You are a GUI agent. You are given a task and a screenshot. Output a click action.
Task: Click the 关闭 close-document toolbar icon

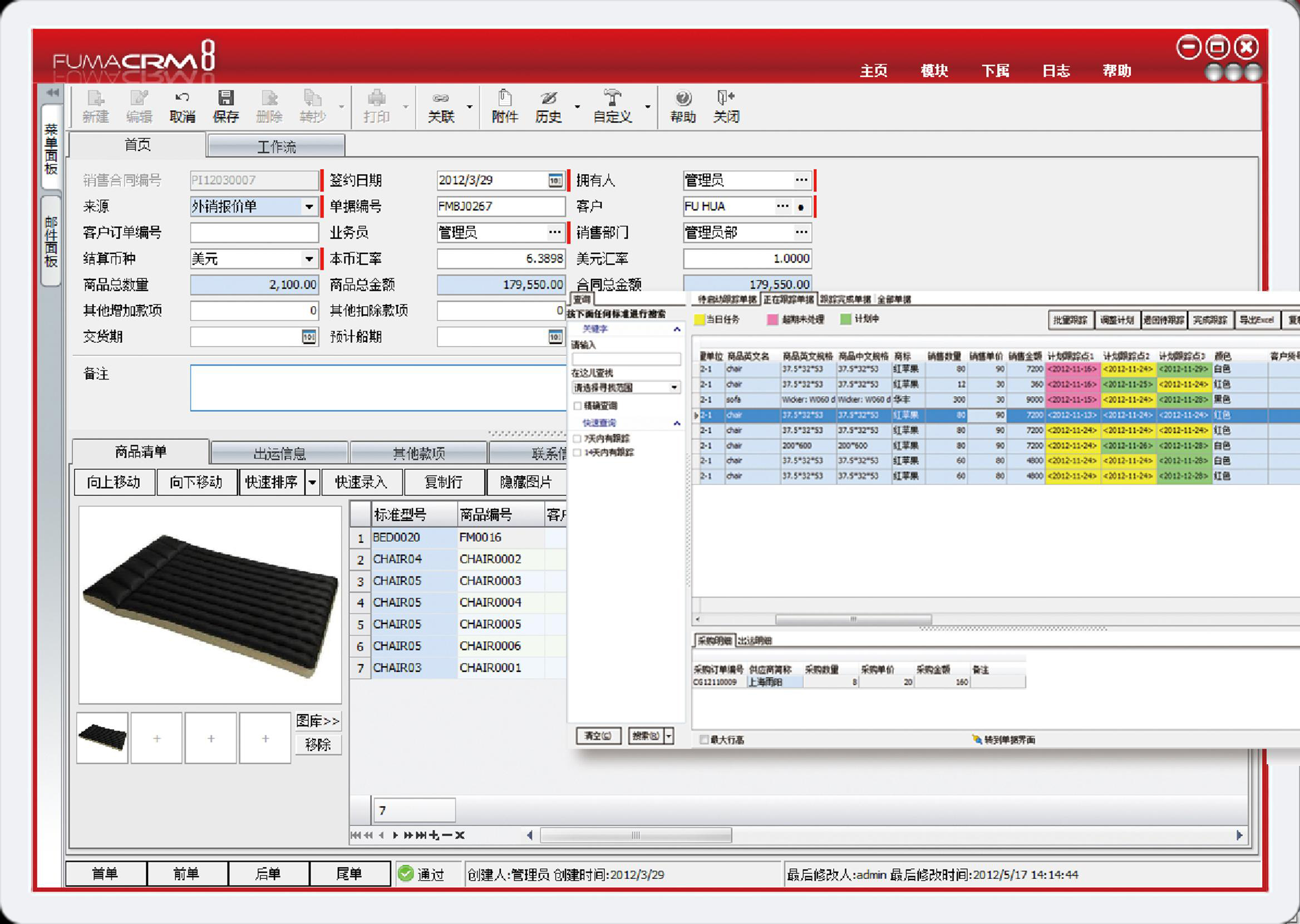(726, 99)
